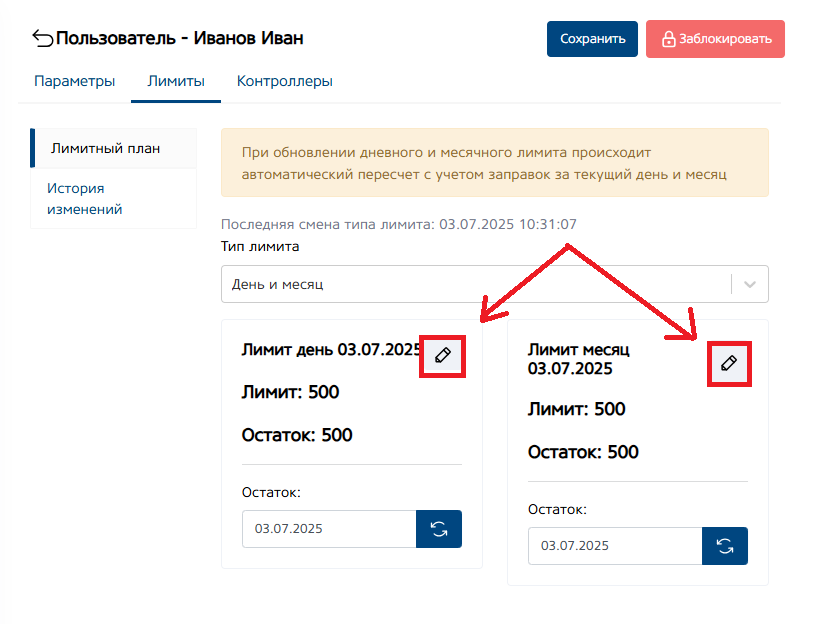Screen dimensions: 820x624
Task: Switch to the Параметры tab
Action: pyautogui.click(x=74, y=82)
